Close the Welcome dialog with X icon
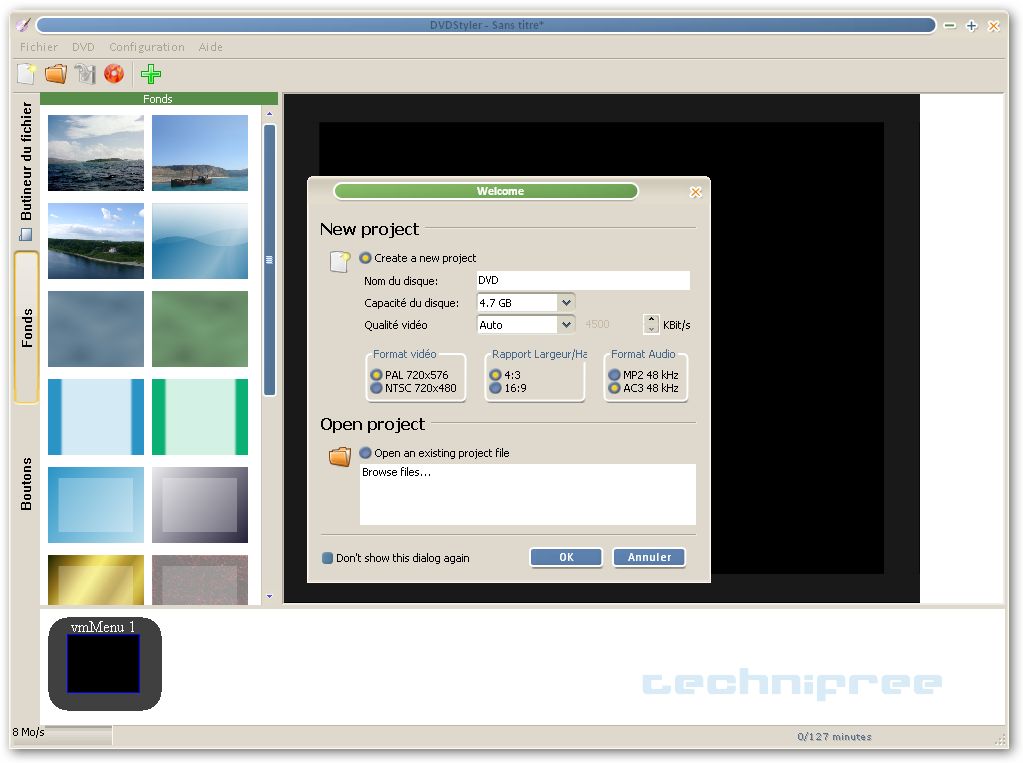 [x=696, y=192]
